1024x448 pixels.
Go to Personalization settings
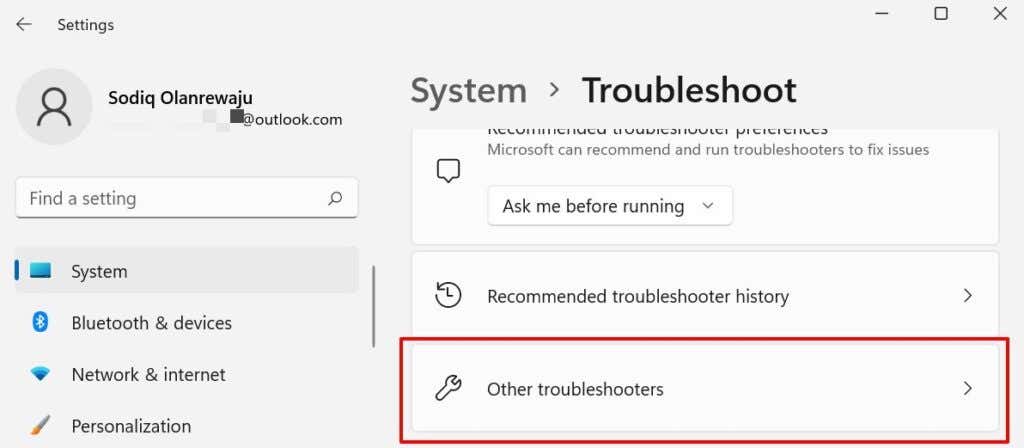[131, 426]
